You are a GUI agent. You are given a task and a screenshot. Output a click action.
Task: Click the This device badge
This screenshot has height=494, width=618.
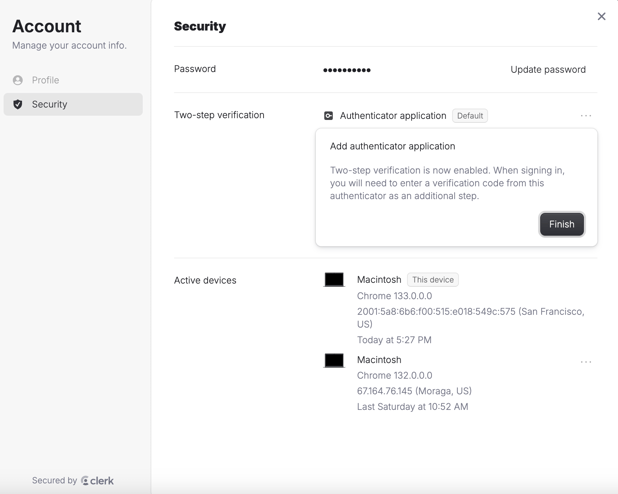point(432,280)
